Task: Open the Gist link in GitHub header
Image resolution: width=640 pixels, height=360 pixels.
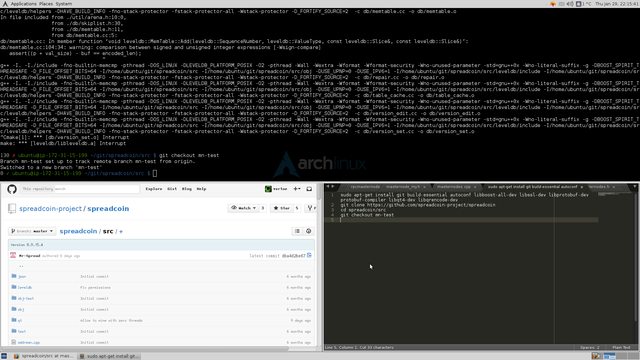Action: coord(172,189)
